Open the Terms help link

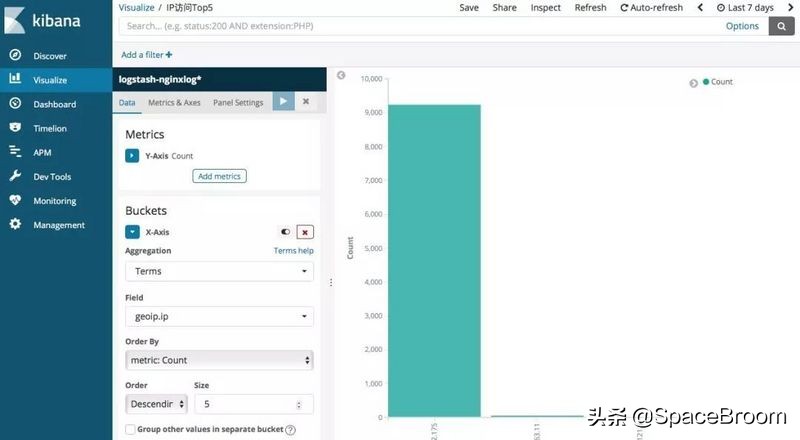pyautogui.click(x=293, y=251)
